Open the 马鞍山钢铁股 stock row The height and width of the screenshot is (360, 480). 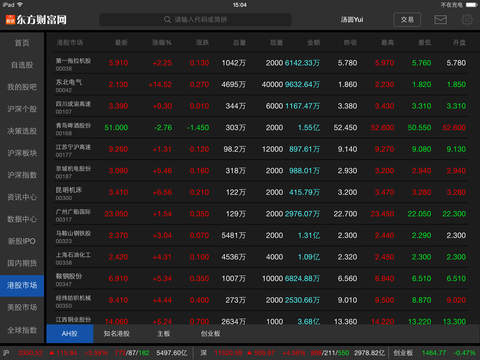coord(261,235)
